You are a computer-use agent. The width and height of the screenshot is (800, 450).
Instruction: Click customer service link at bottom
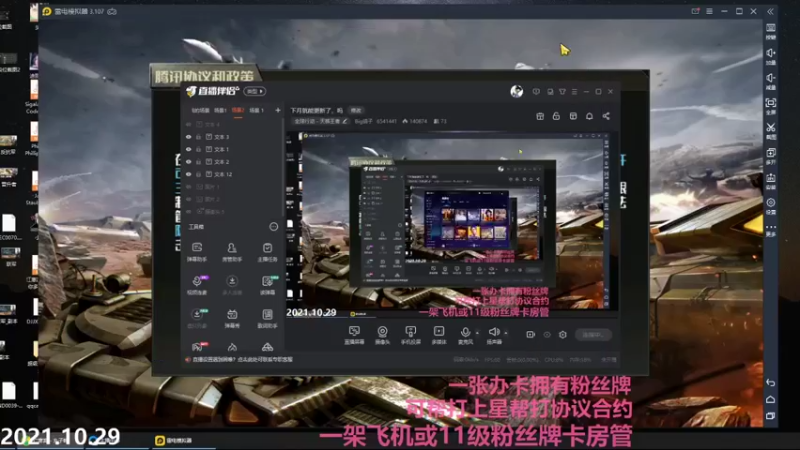tap(243, 360)
